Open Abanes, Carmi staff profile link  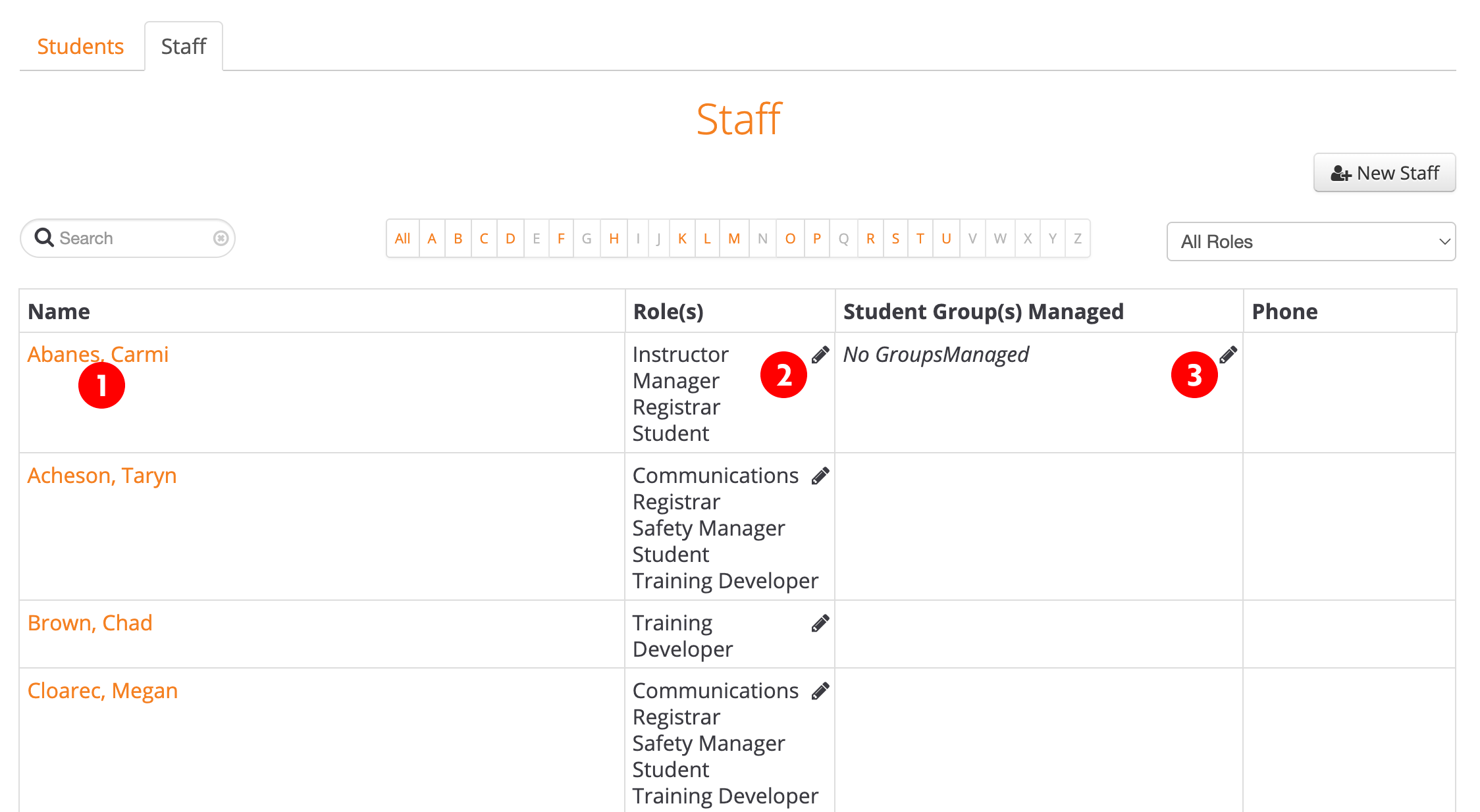click(97, 355)
